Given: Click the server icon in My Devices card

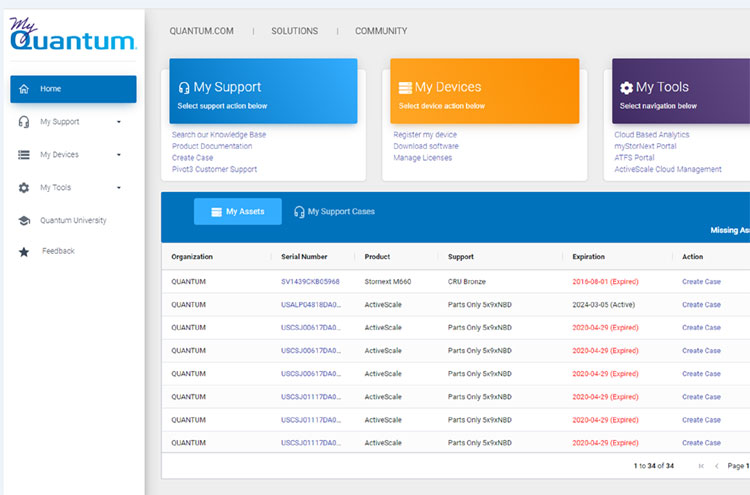Looking at the screenshot, I should 405,88.
